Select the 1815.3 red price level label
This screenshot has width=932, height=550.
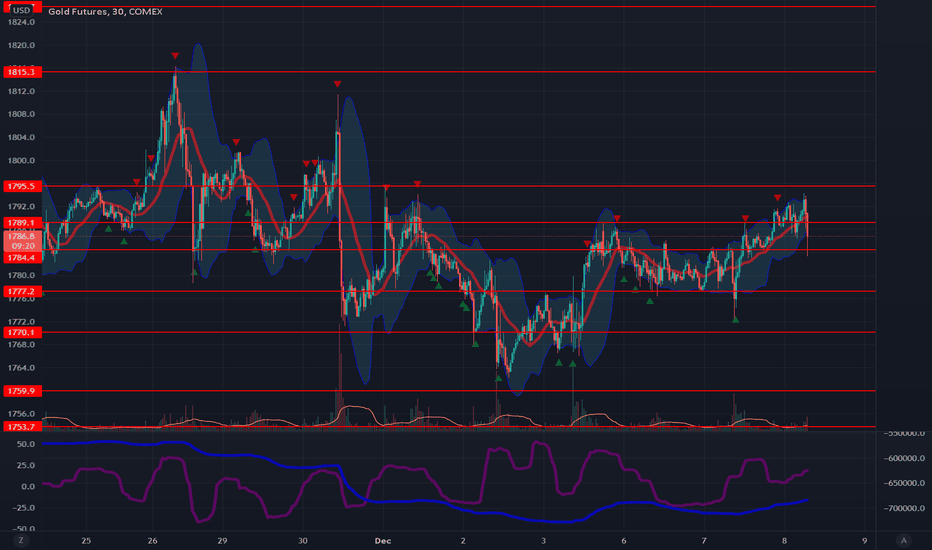23,72
